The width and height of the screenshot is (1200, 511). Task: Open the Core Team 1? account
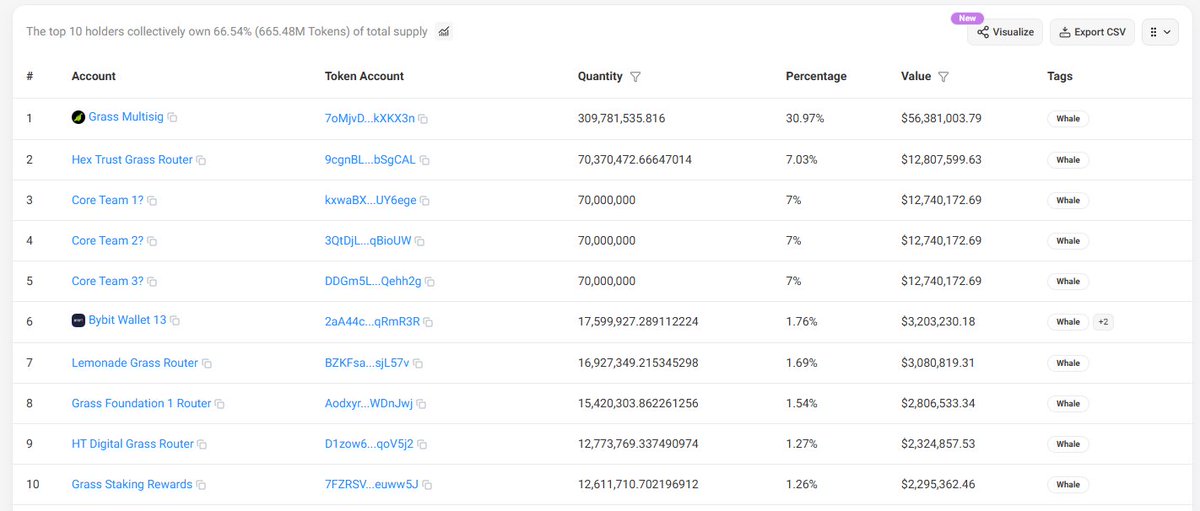[x=108, y=200]
